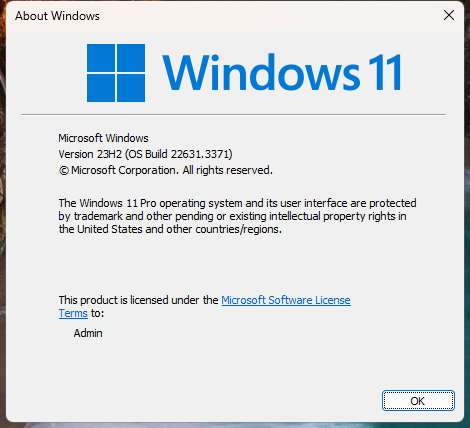Screen dimensions: 470x428
Task: Click the large 'Windows 11' wordmark
Action: [282, 72]
